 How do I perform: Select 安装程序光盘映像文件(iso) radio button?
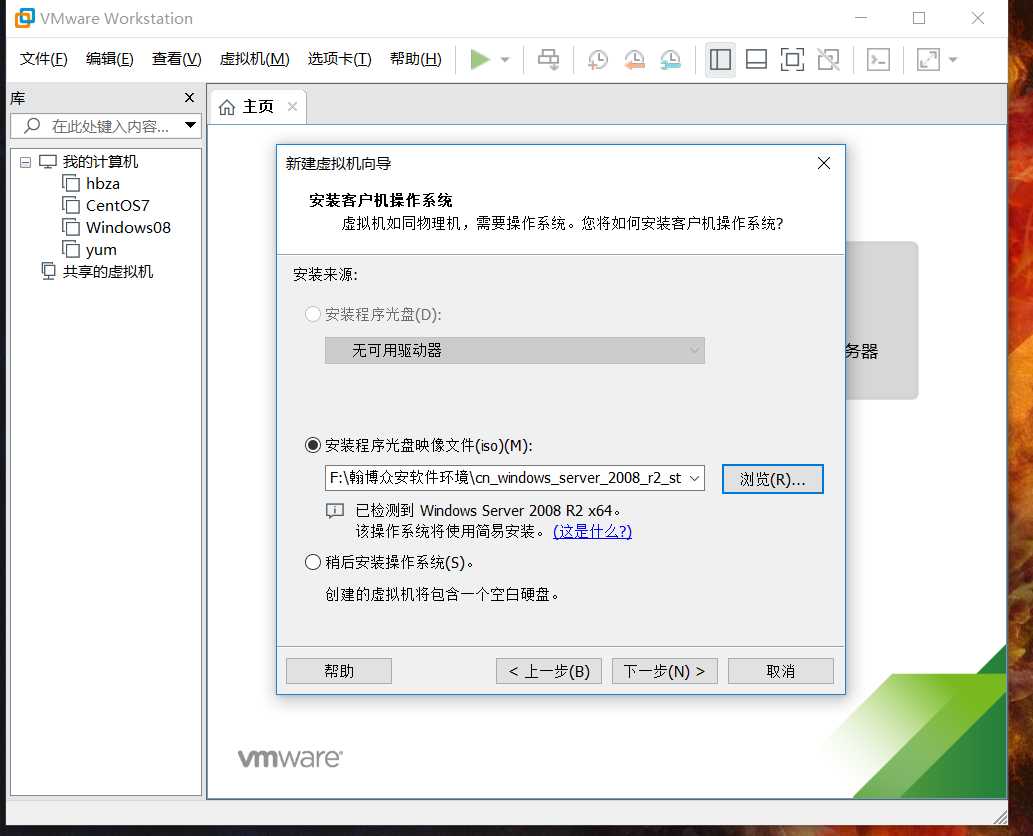pos(313,445)
